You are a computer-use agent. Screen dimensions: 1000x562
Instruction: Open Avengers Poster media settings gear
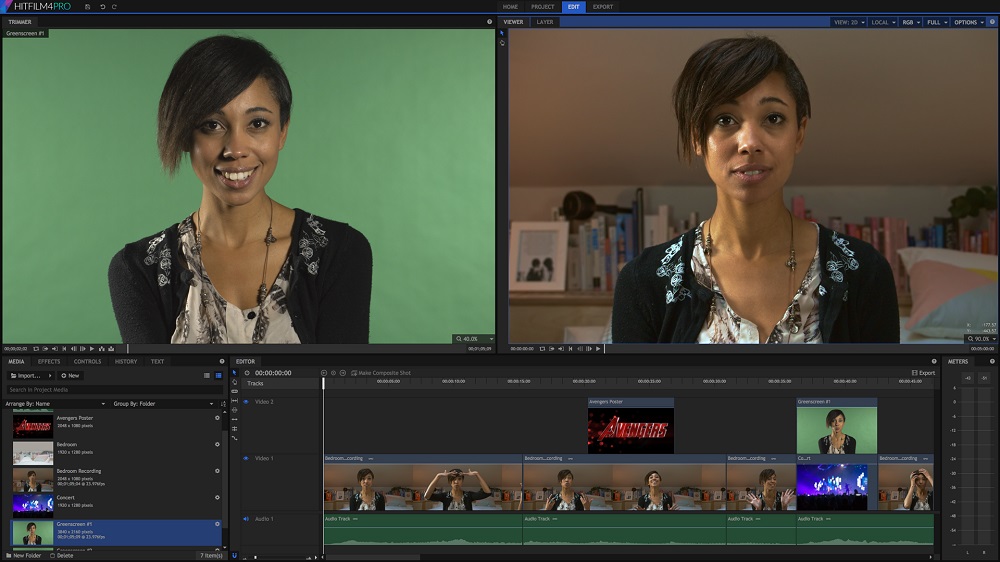(x=217, y=418)
